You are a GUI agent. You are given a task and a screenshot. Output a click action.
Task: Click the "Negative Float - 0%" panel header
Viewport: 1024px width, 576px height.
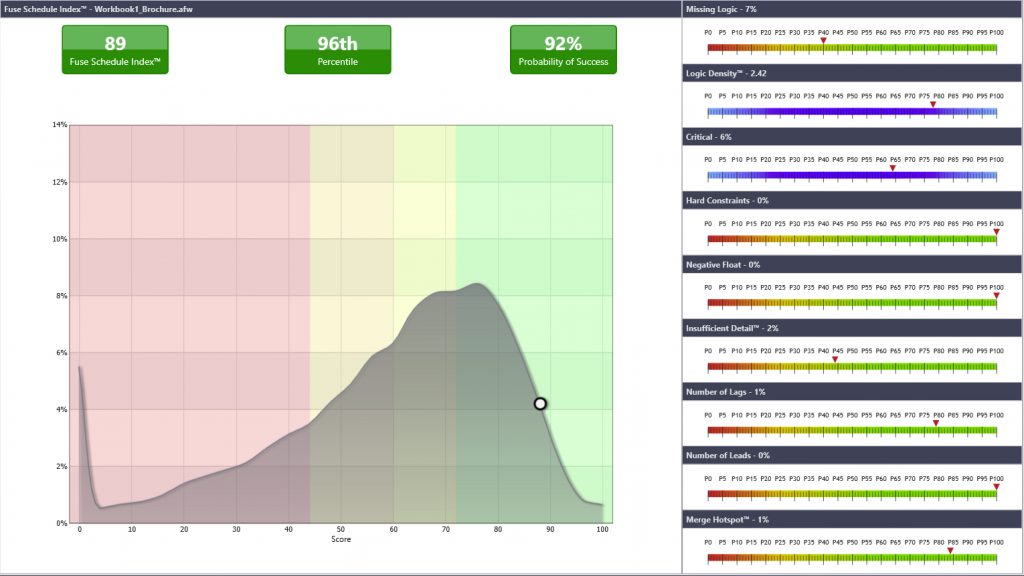(x=852, y=264)
